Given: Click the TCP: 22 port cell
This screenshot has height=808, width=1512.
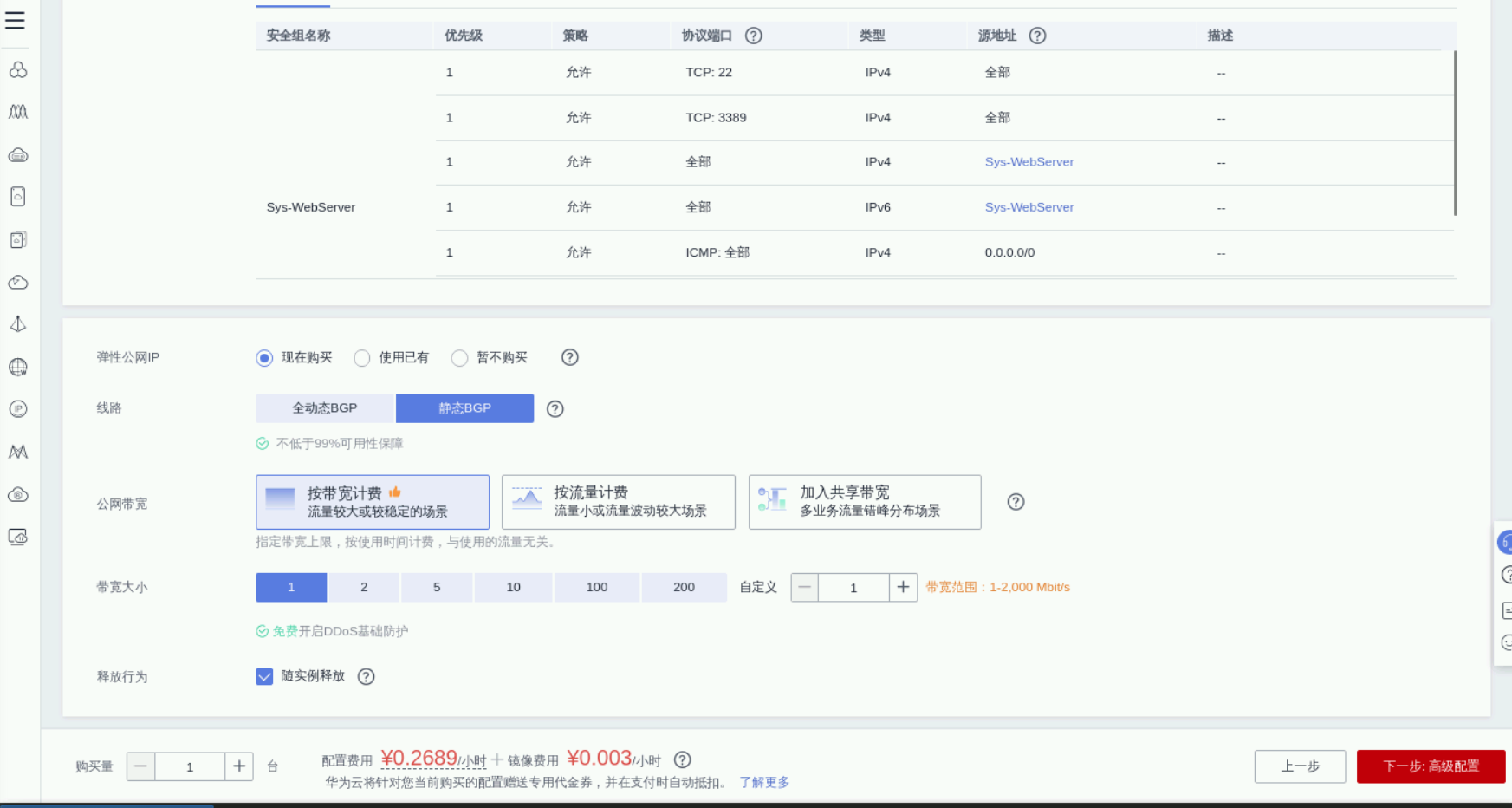Looking at the screenshot, I should point(709,73).
